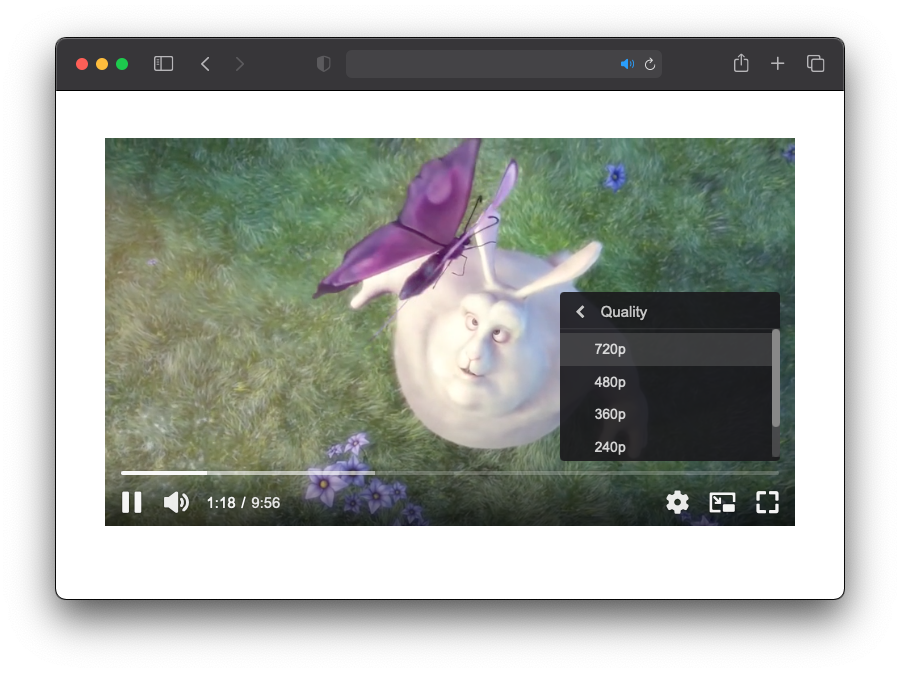Enter fullscreen video mode
900x673 pixels.
click(x=767, y=503)
